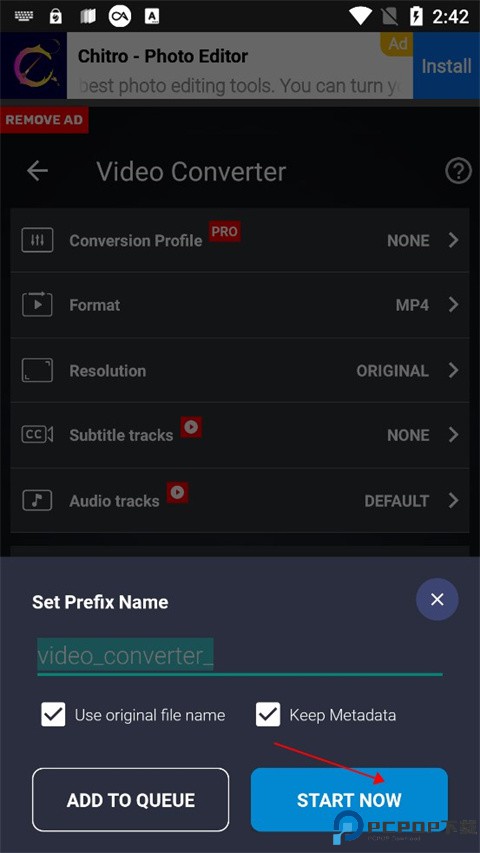
Task: Uncheck Use original file name
Action: pyautogui.click(x=53, y=714)
